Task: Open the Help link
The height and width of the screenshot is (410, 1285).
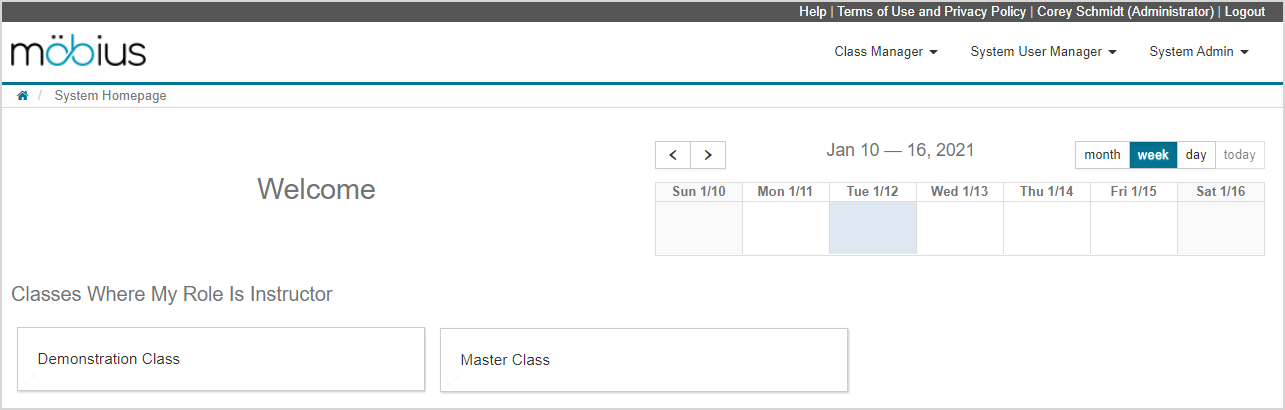Action: click(812, 11)
